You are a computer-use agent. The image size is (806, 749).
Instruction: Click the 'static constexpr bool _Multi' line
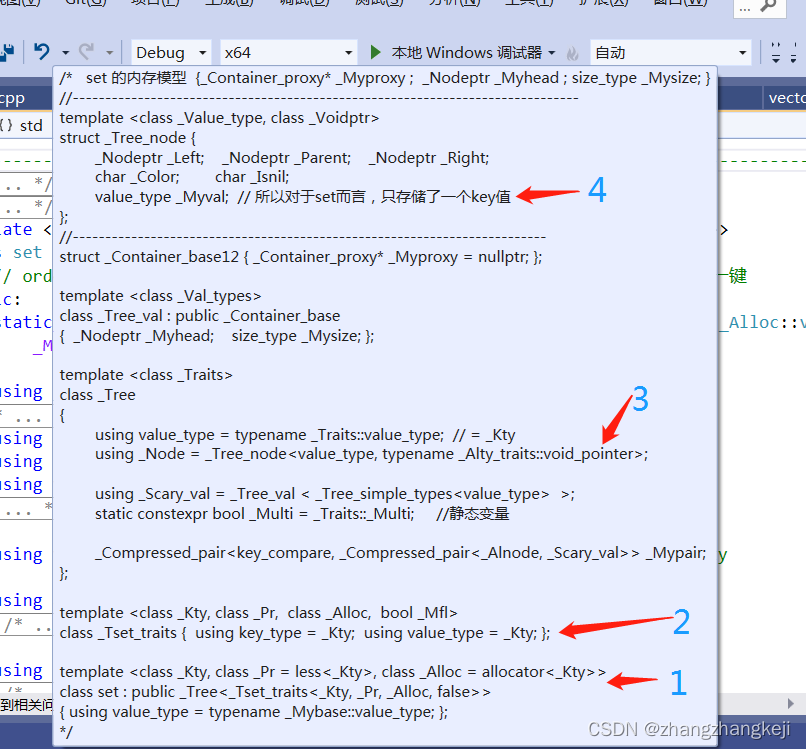point(302,514)
